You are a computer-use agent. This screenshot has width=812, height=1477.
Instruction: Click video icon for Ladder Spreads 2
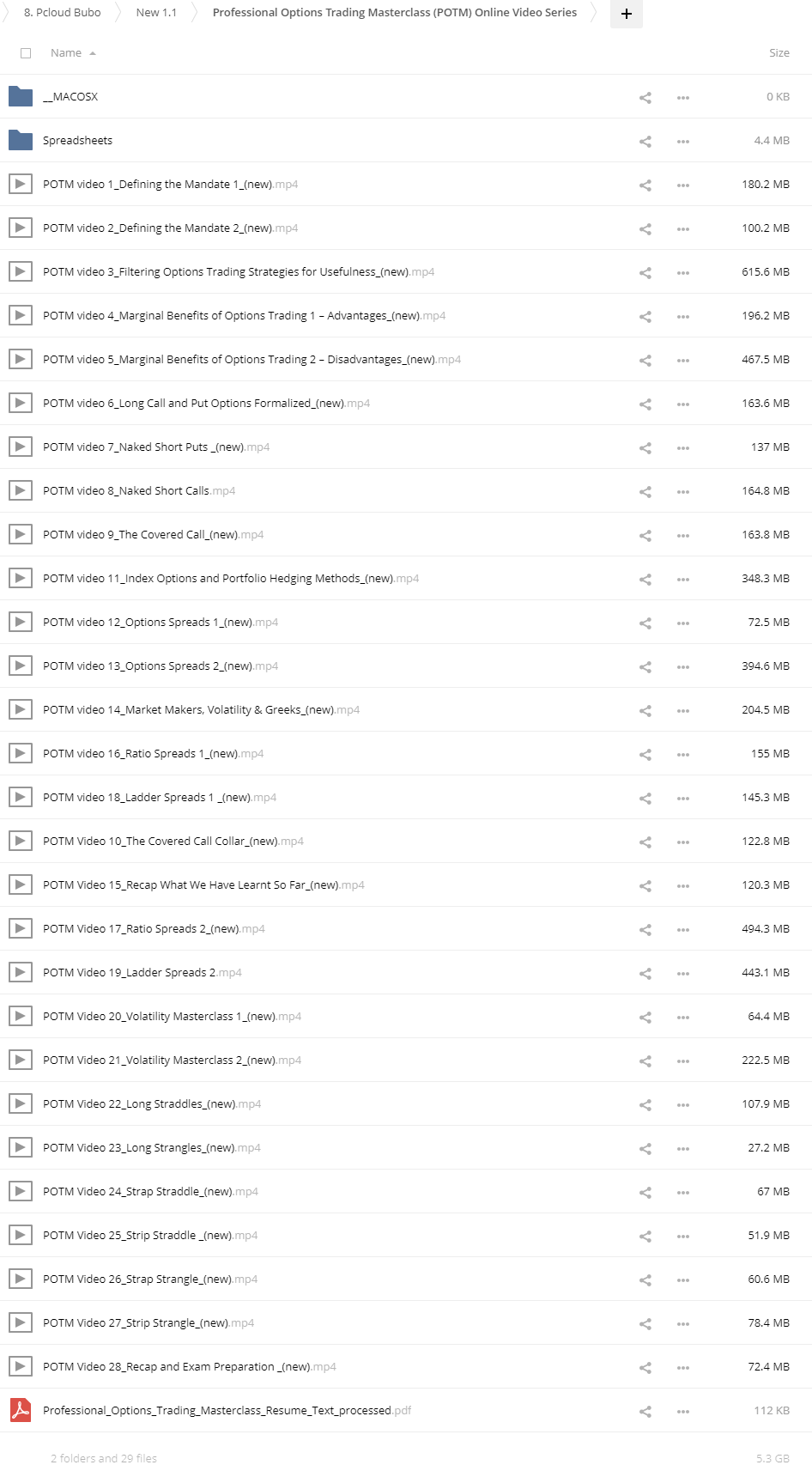tap(20, 972)
